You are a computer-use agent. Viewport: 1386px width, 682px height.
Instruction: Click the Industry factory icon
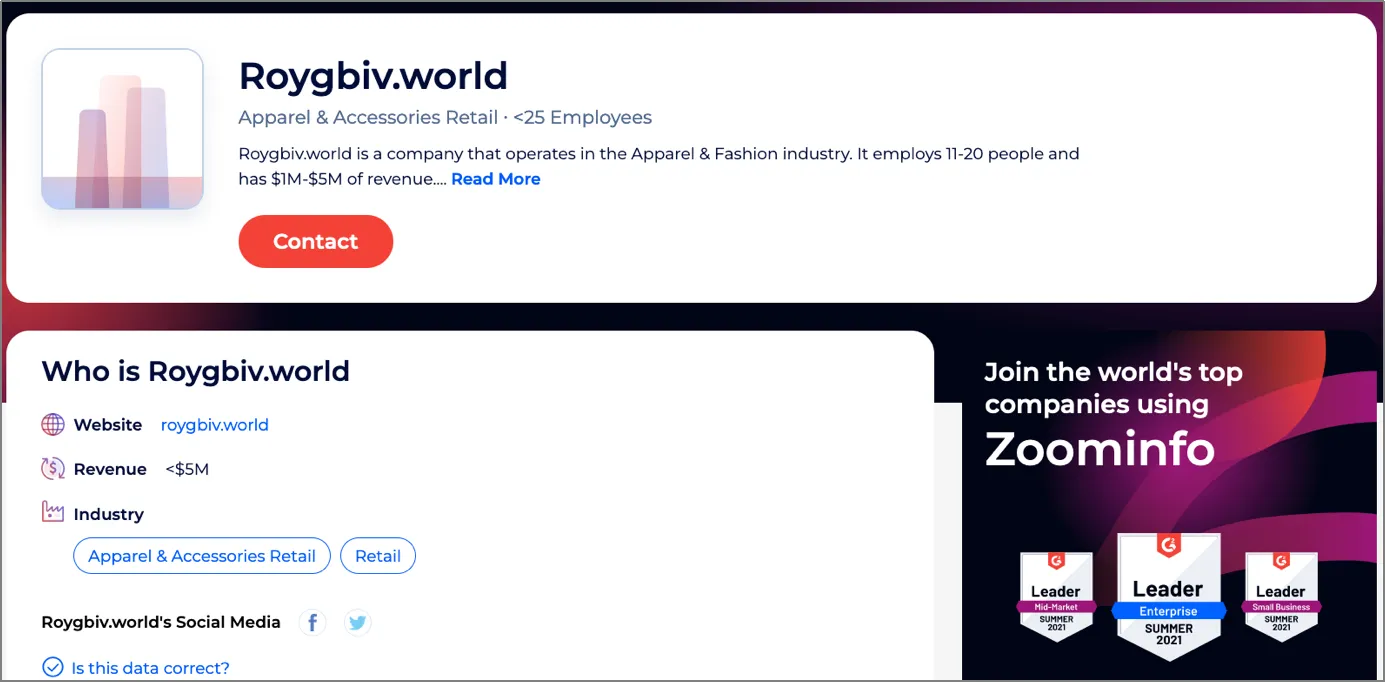53,513
